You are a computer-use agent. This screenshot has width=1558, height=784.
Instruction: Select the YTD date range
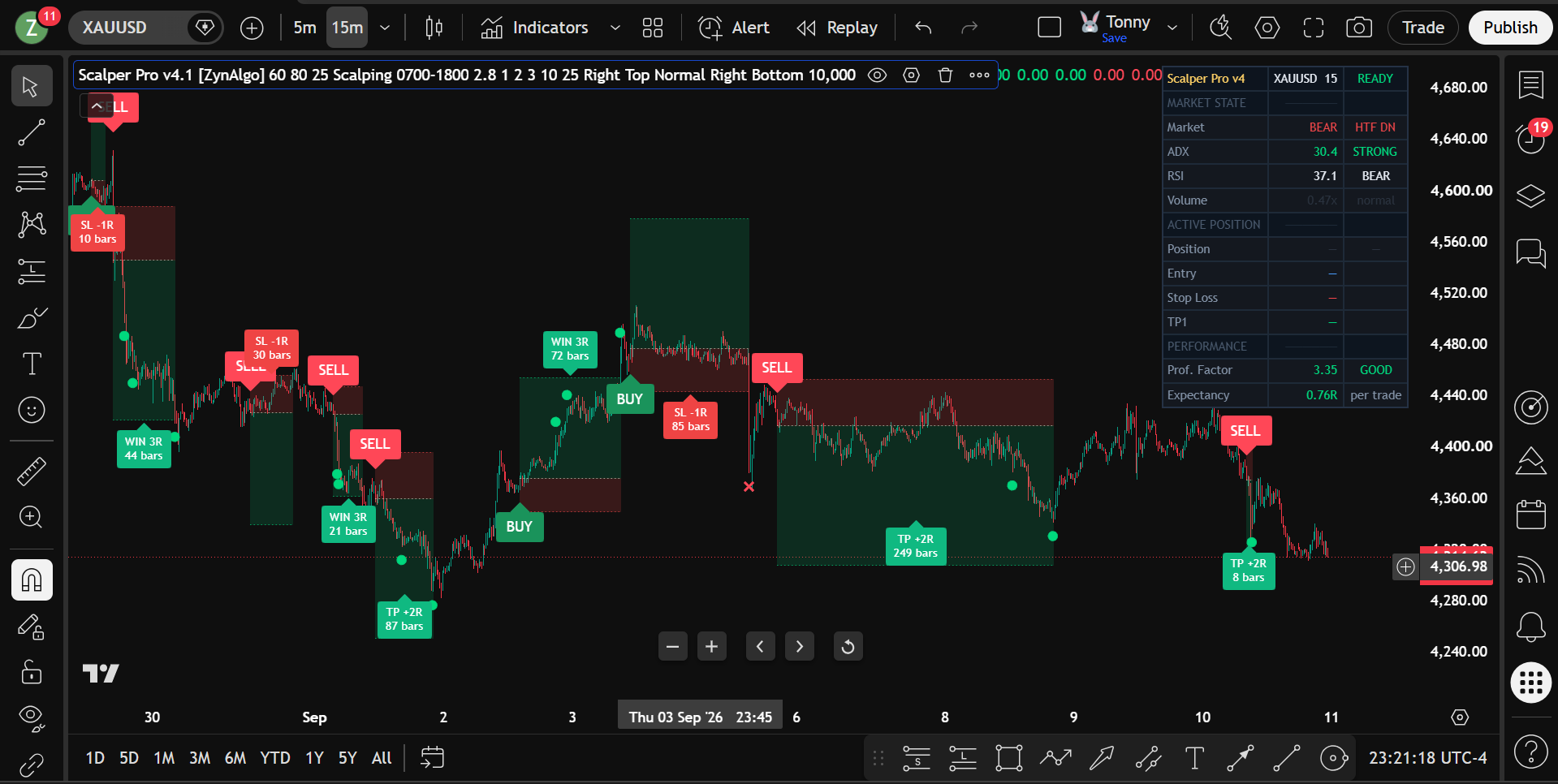[275, 758]
